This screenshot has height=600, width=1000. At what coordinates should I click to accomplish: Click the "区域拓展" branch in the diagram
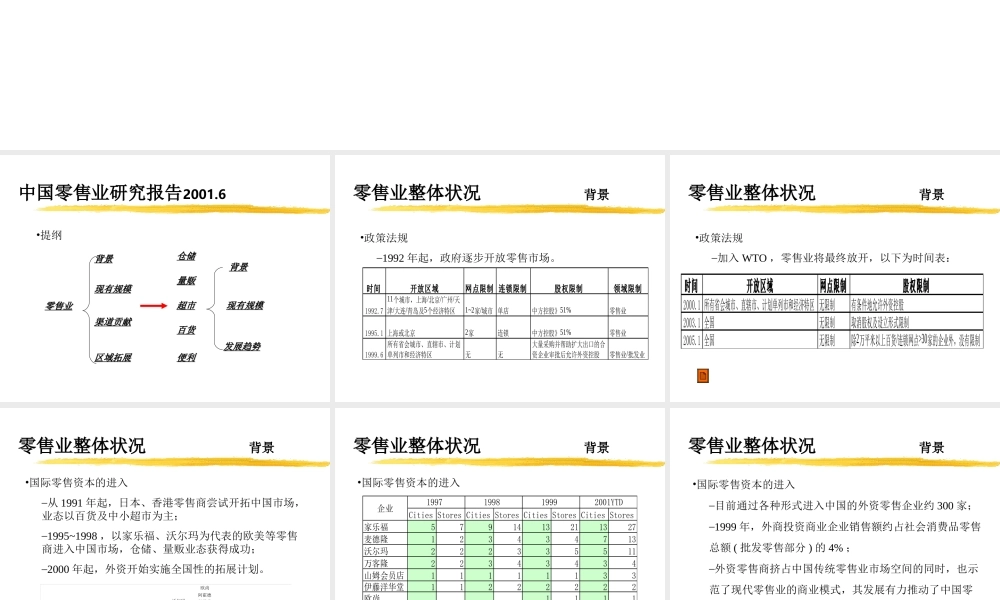114,359
